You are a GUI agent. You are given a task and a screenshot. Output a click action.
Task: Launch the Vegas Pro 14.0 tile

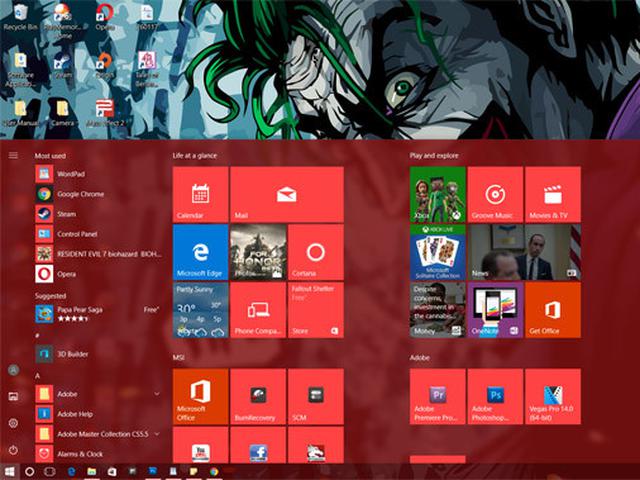(553, 397)
